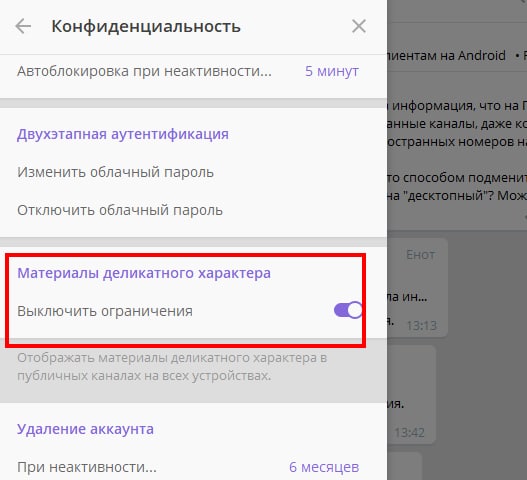The height and width of the screenshot is (480, 527).
Task: Click the Отображать материалы деликатного характера description
Action: [172, 367]
